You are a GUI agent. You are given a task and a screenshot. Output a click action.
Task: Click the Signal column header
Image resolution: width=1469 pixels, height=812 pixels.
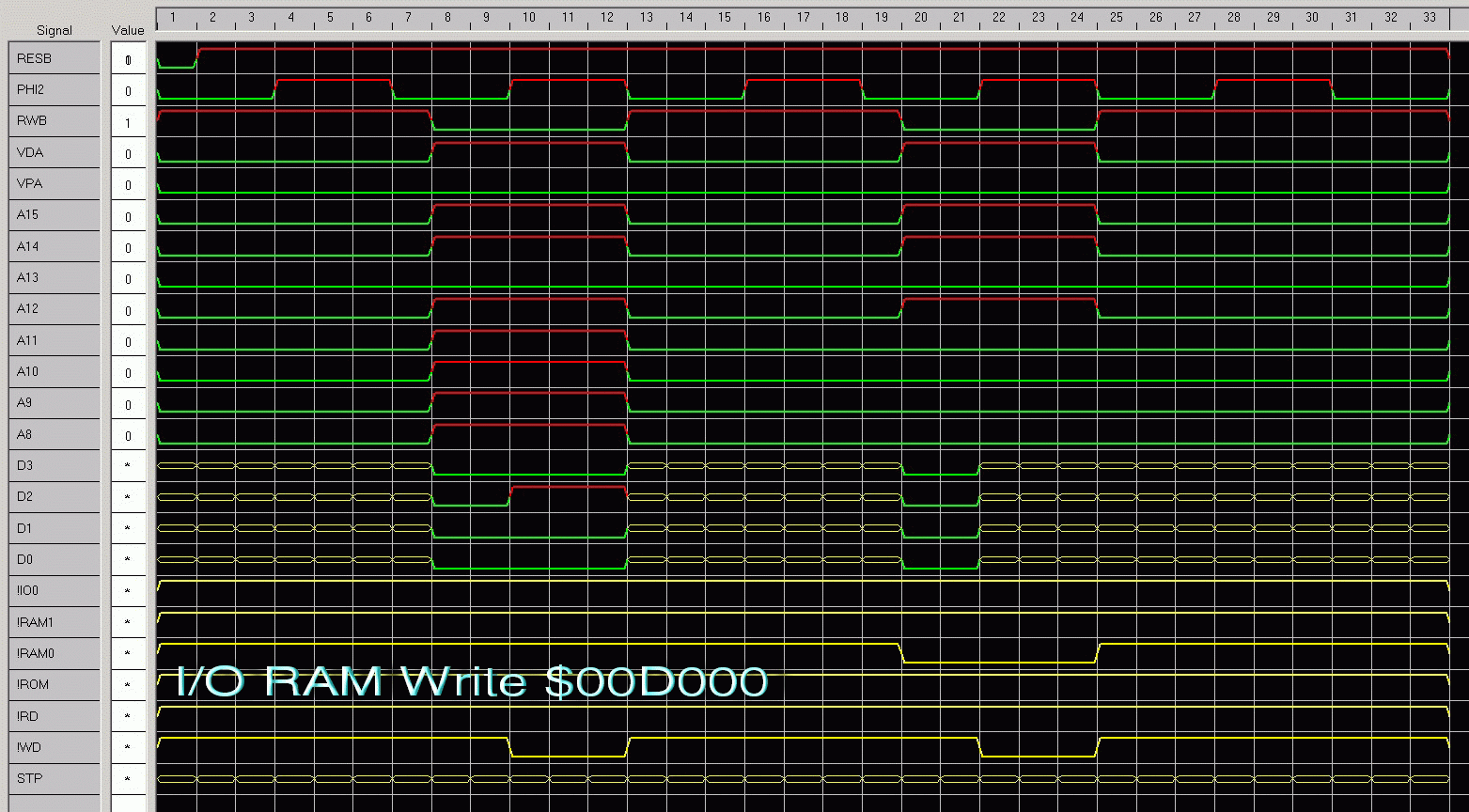pos(54,30)
